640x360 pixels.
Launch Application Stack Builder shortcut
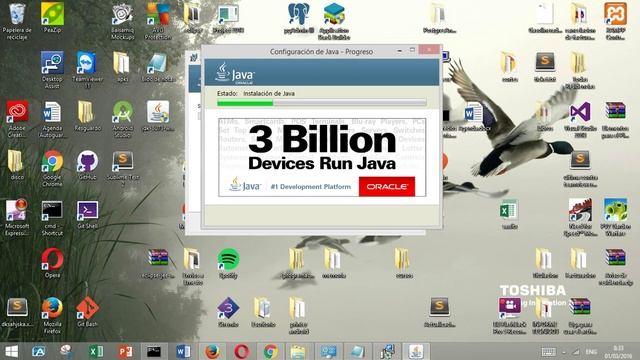(334, 21)
